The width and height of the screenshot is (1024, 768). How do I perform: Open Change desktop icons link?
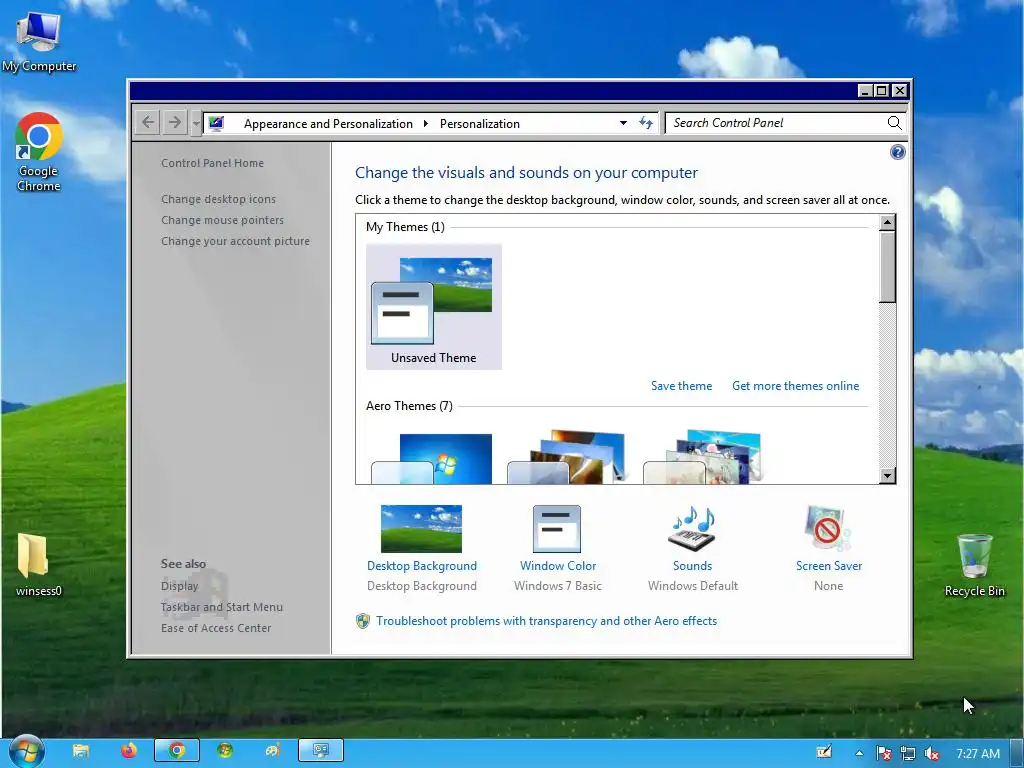click(x=218, y=199)
